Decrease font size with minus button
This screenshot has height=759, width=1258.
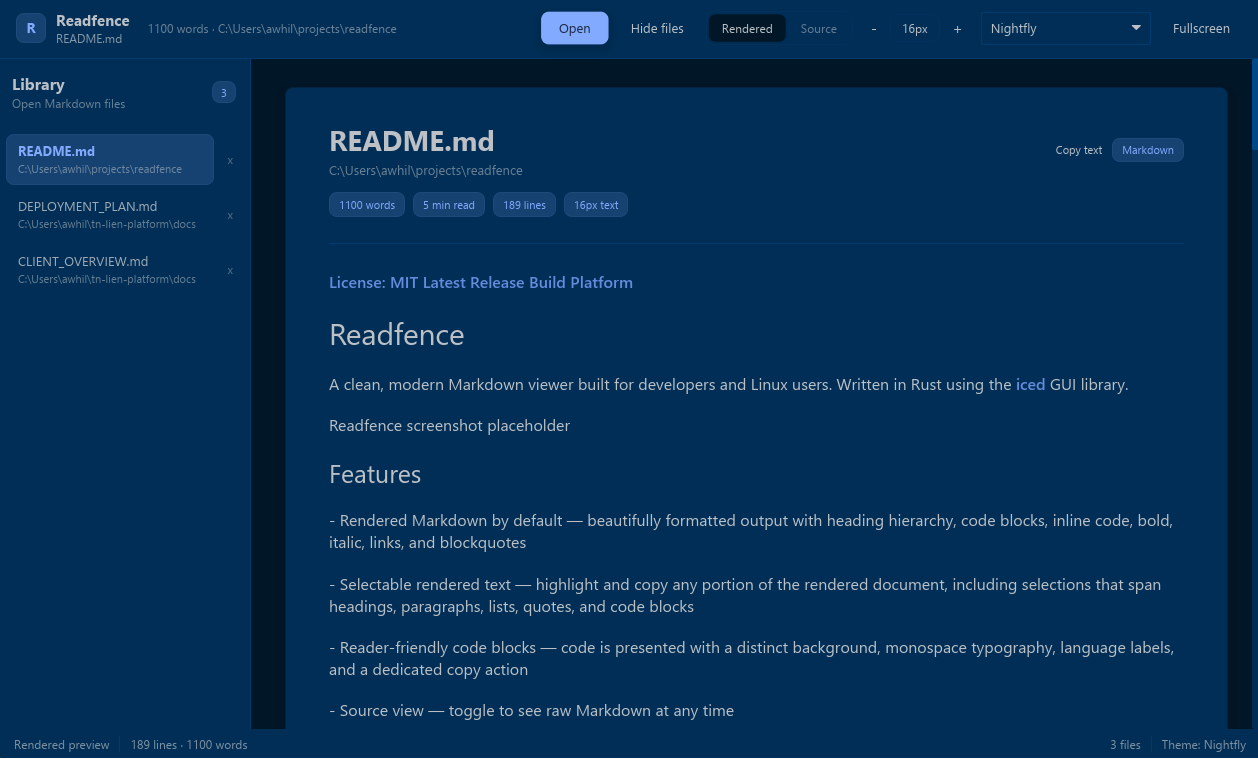pyautogui.click(x=874, y=29)
